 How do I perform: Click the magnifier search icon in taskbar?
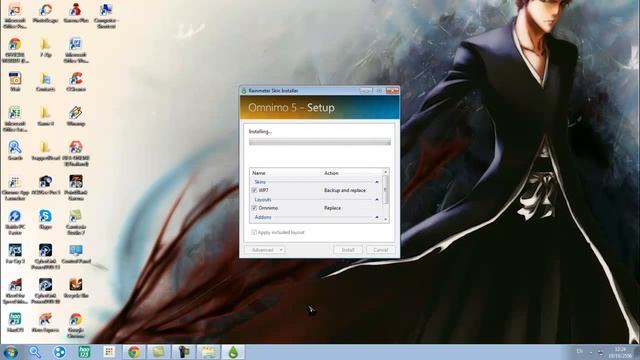tap(35, 352)
